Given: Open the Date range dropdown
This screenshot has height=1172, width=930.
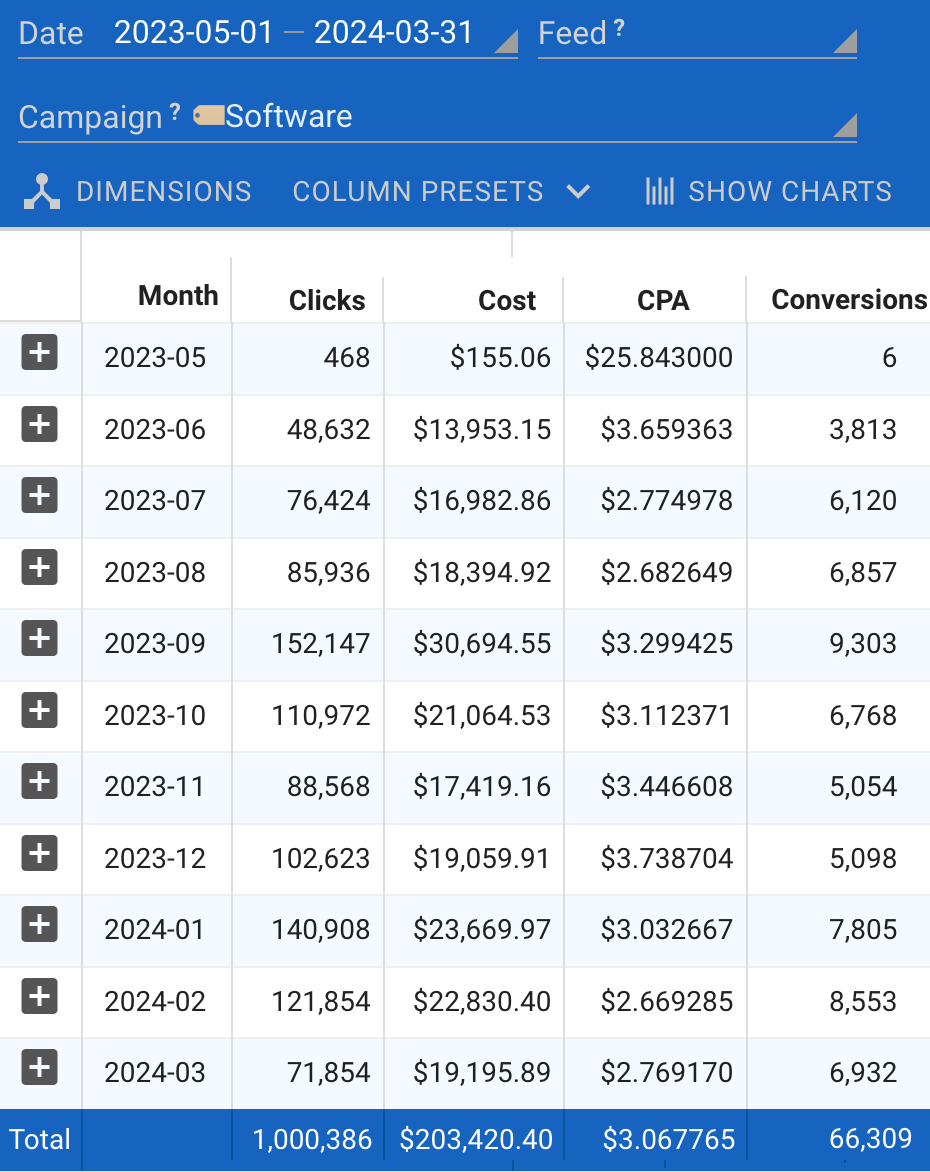Looking at the screenshot, I should [x=506, y=41].
